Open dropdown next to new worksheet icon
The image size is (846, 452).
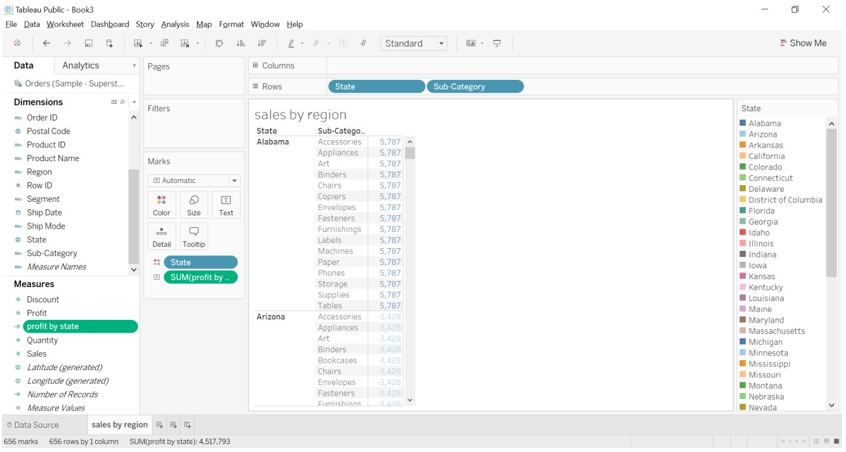point(151,43)
